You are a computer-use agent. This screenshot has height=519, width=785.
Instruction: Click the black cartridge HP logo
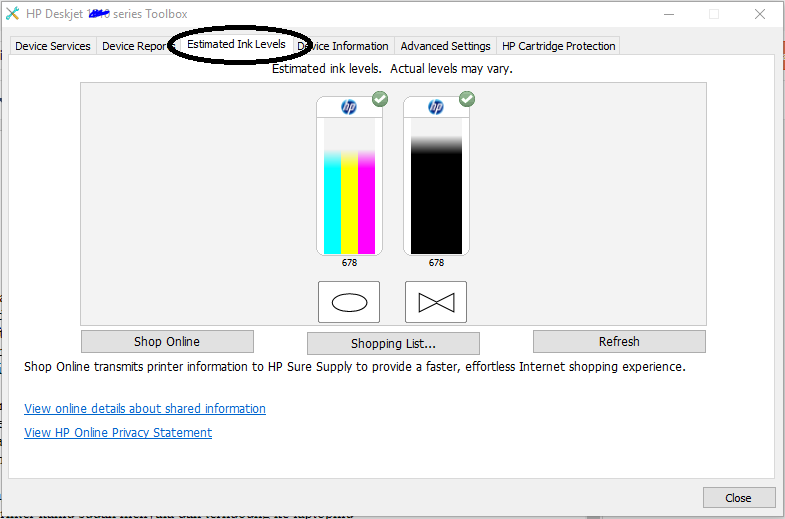(x=436, y=107)
